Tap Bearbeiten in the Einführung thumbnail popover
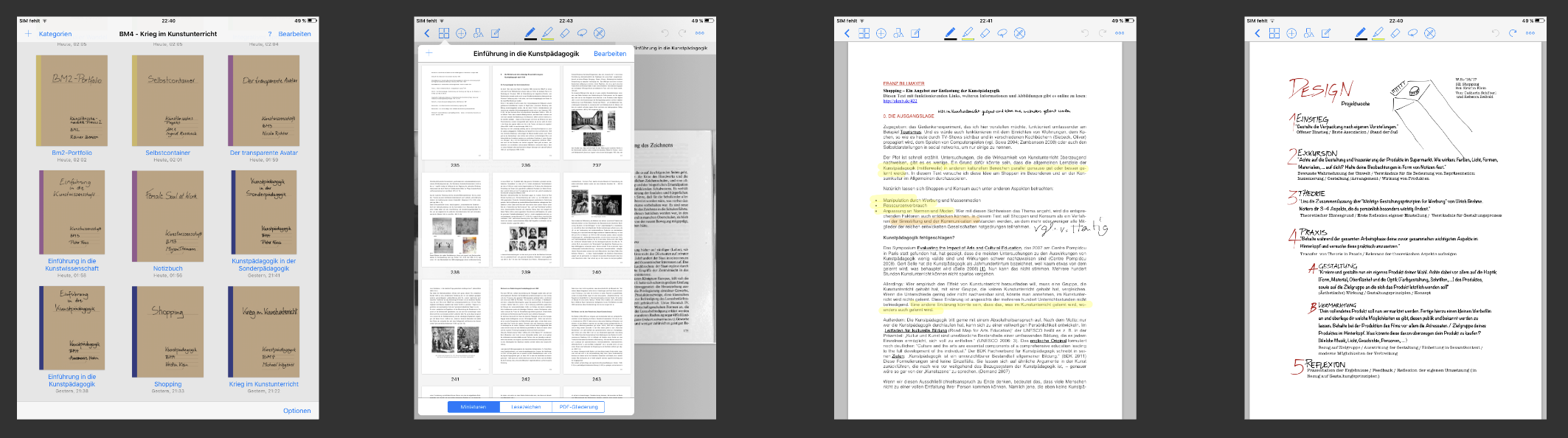1568x438 pixels. click(610, 54)
